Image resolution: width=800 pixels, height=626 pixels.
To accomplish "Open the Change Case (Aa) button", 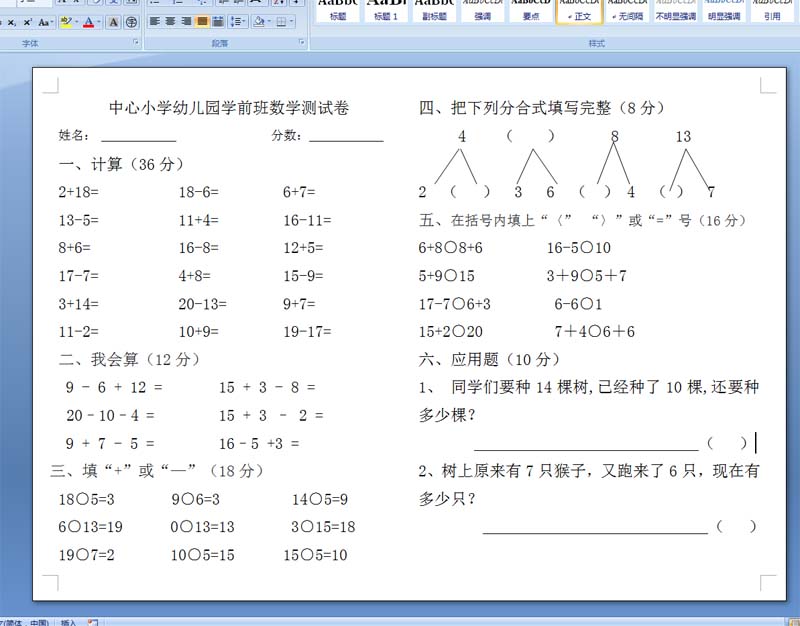I will pos(44,22).
